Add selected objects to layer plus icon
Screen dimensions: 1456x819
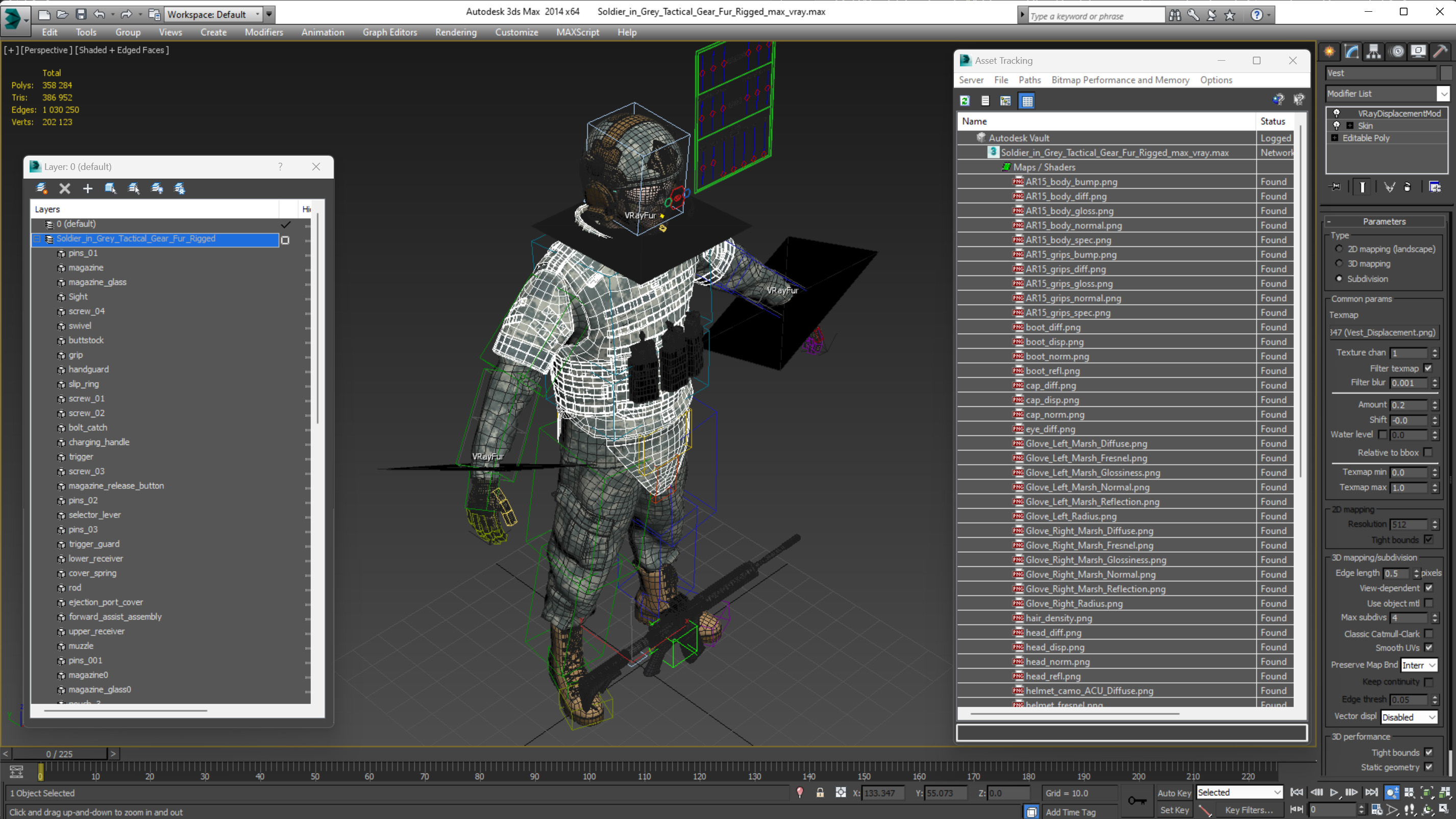click(x=88, y=189)
